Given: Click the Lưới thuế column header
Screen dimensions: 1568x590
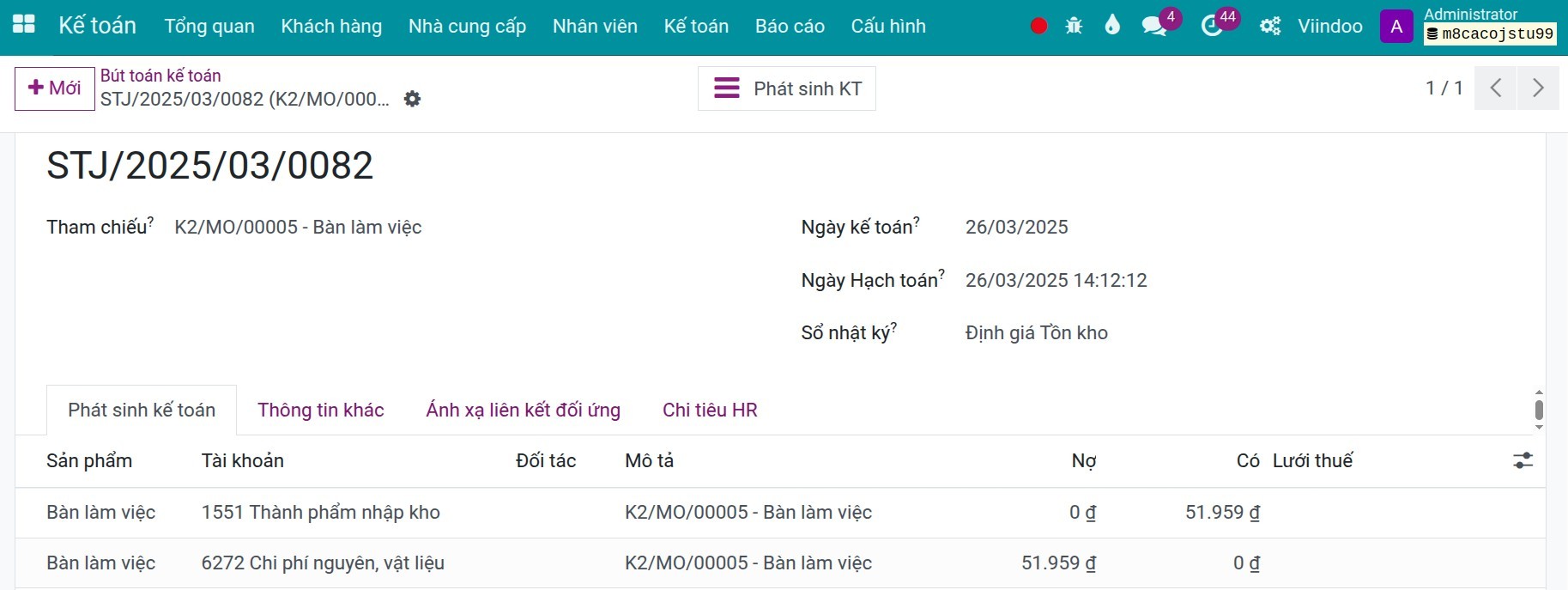Looking at the screenshot, I should click(x=1312, y=461).
